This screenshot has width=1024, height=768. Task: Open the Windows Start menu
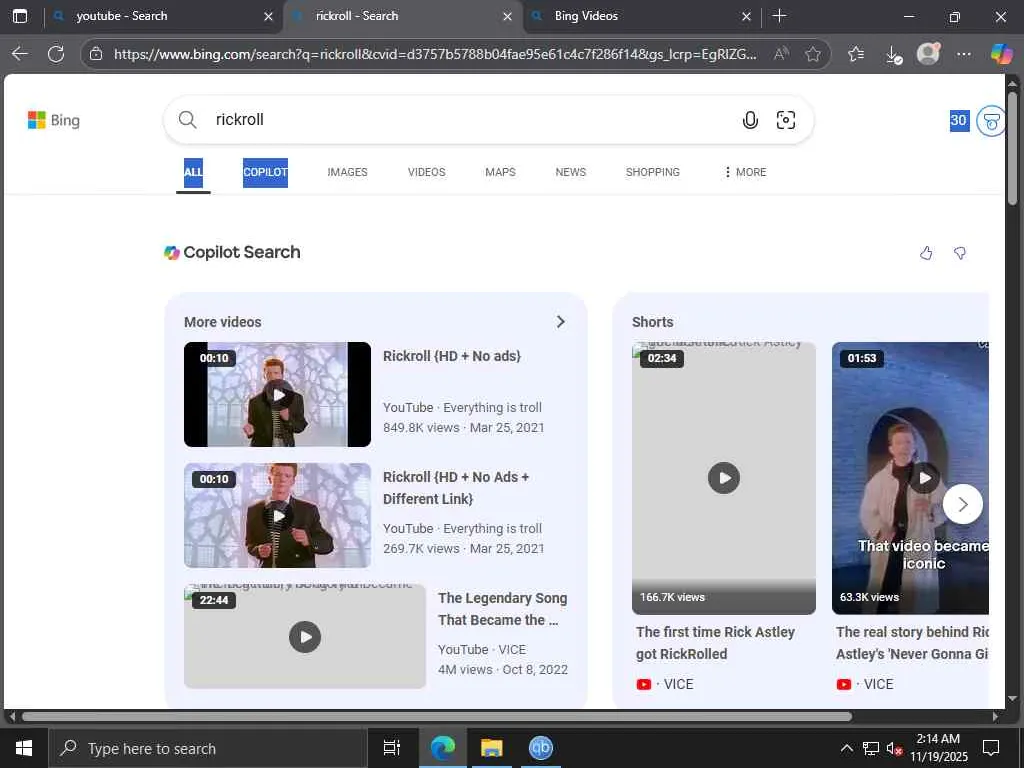[24, 748]
